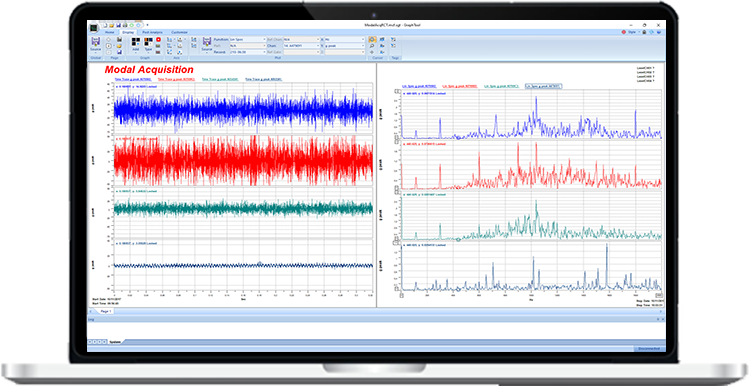Click the blue save-disk icon in the Page group
This screenshot has width=749, height=386.
pyautogui.click(x=119, y=52)
